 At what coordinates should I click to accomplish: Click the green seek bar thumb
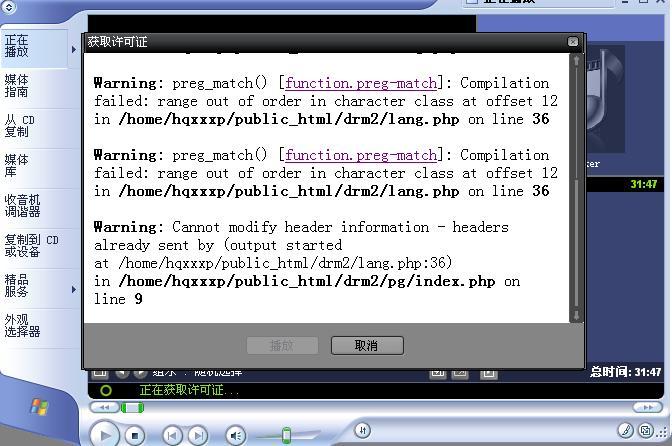pyautogui.click(x=132, y=407)
